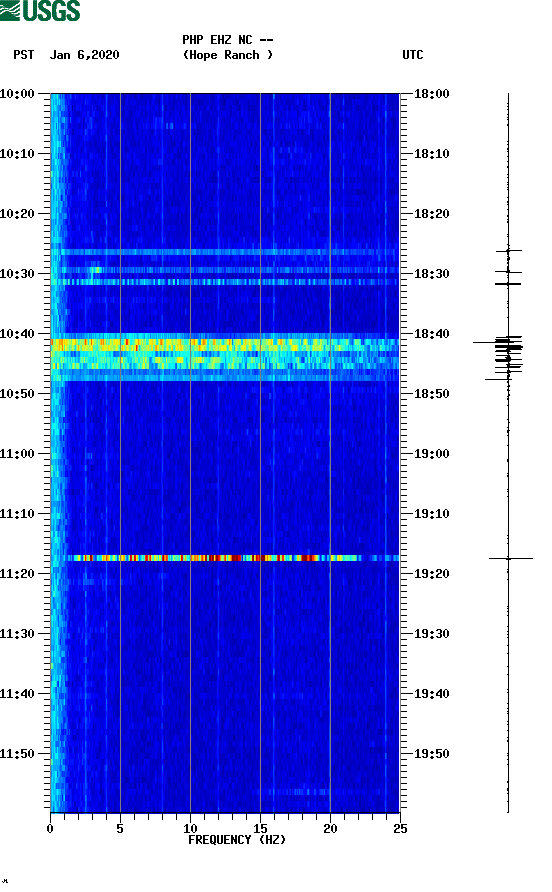Click the 11:00 PST time label
The image size is (552, 892).
click(18, 454)
